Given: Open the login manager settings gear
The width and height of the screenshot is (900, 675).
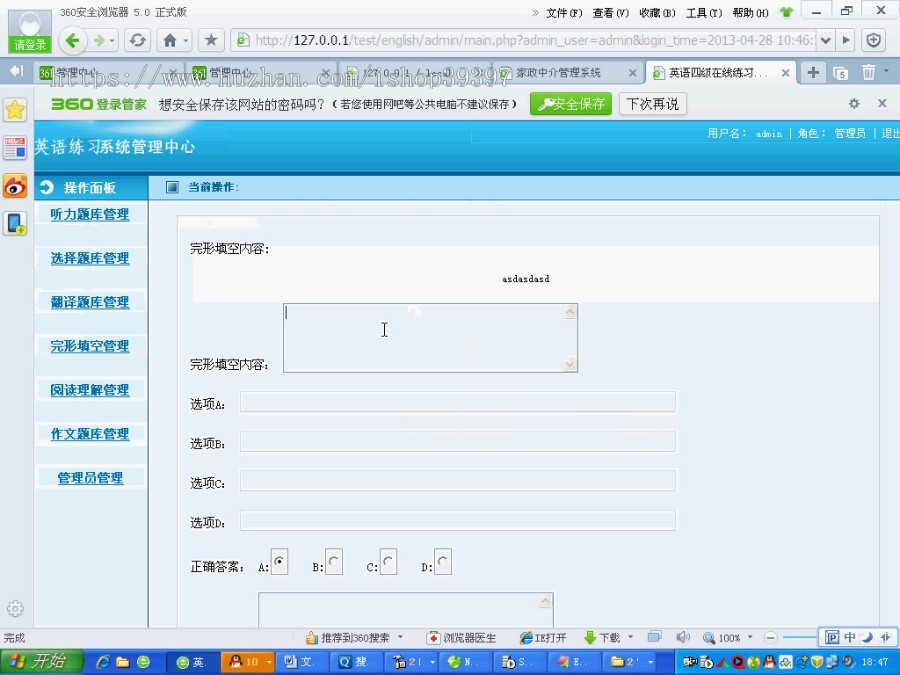Looking at the screenshot, I should coord(854,103).
